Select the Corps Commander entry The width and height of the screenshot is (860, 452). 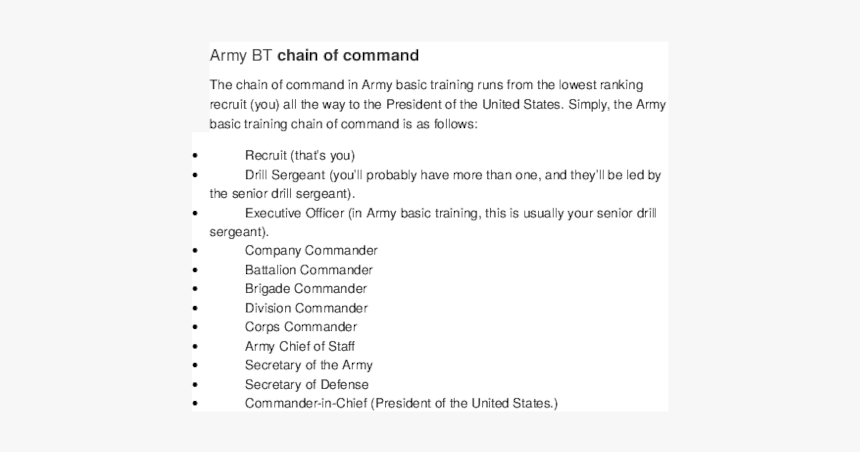[301, 327]
